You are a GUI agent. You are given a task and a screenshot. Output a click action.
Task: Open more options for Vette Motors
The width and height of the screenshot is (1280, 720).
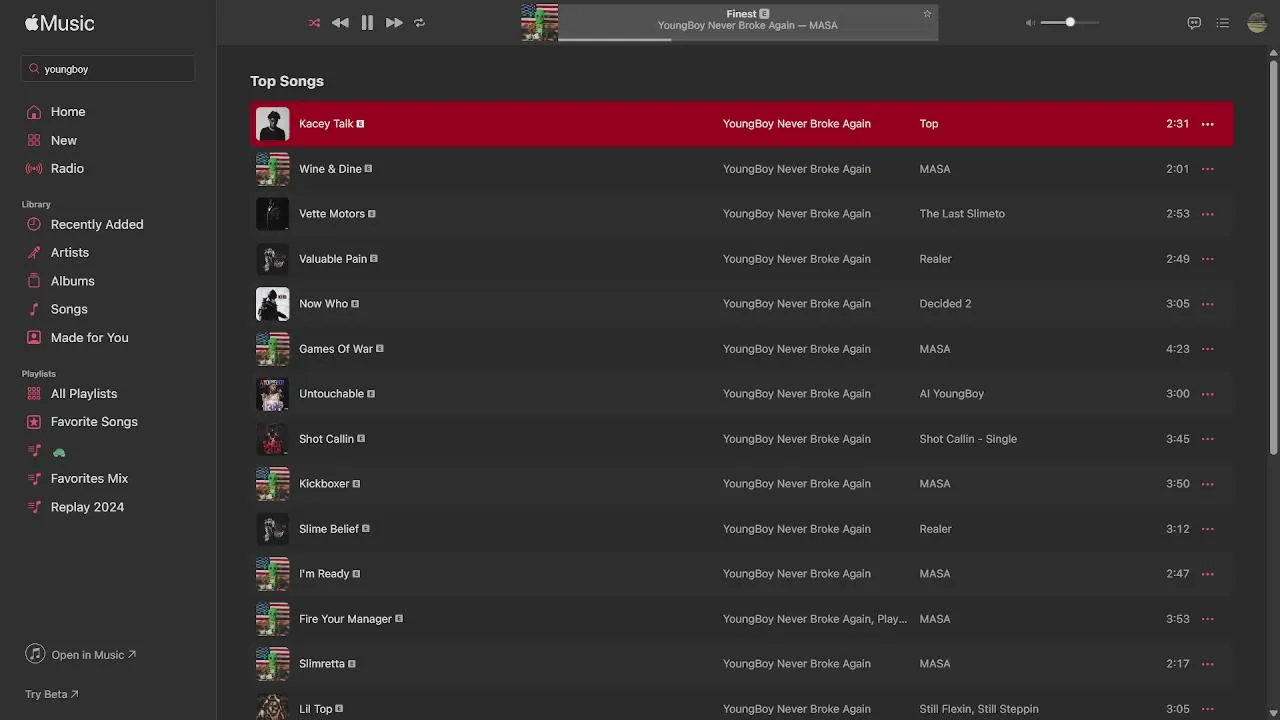click(1207, 214)
